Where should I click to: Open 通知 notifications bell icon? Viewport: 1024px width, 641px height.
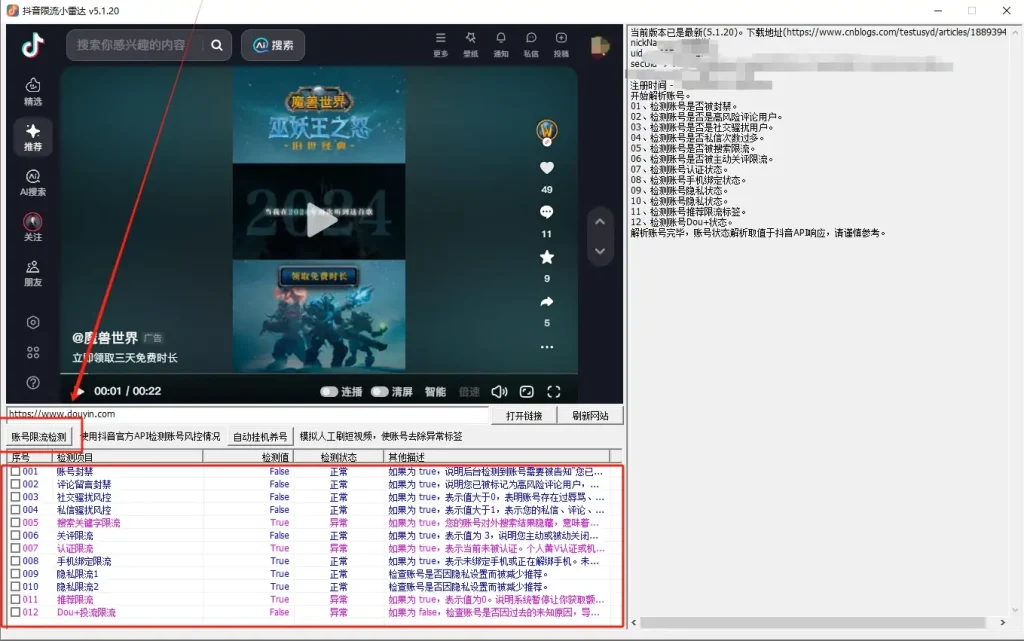[x=501, y=45]
